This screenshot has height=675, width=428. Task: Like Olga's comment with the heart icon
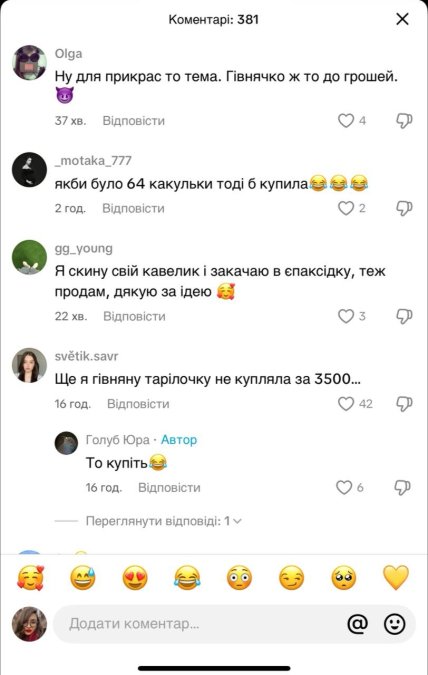pos(346,121)
